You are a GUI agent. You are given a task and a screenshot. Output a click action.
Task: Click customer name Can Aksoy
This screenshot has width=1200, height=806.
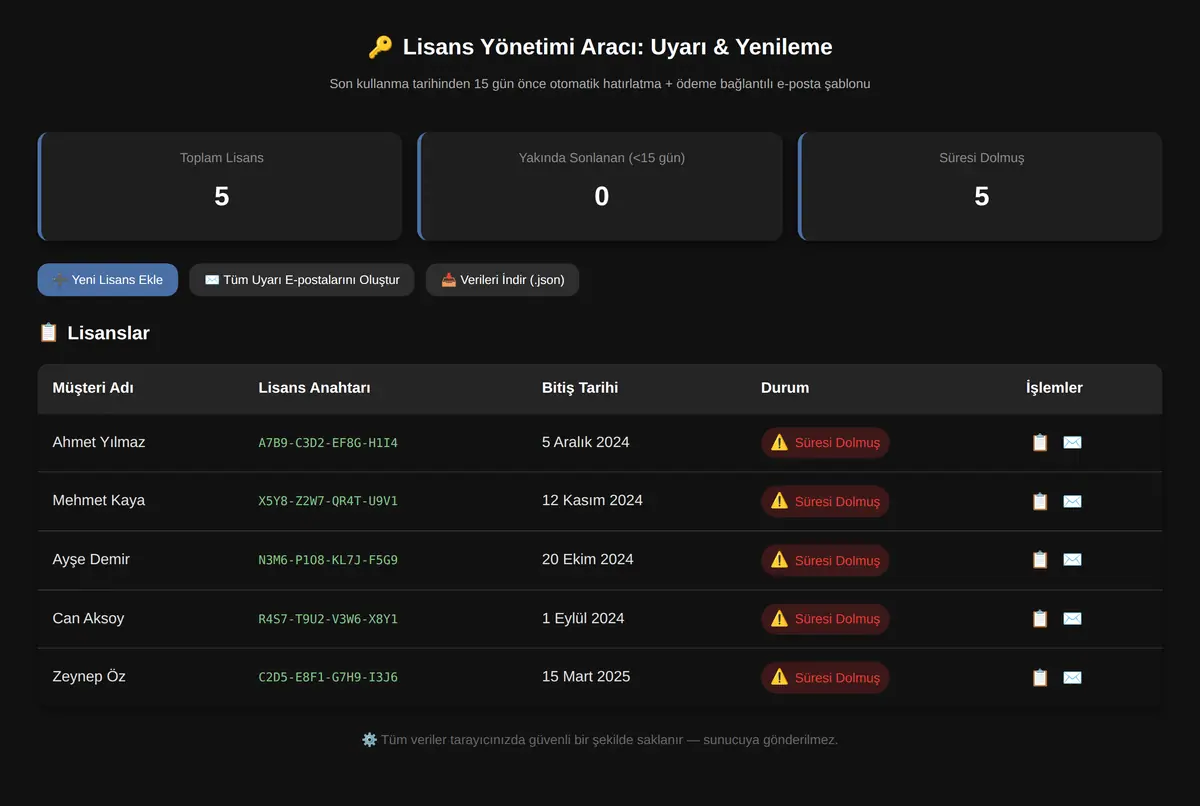tap(88, 618)
